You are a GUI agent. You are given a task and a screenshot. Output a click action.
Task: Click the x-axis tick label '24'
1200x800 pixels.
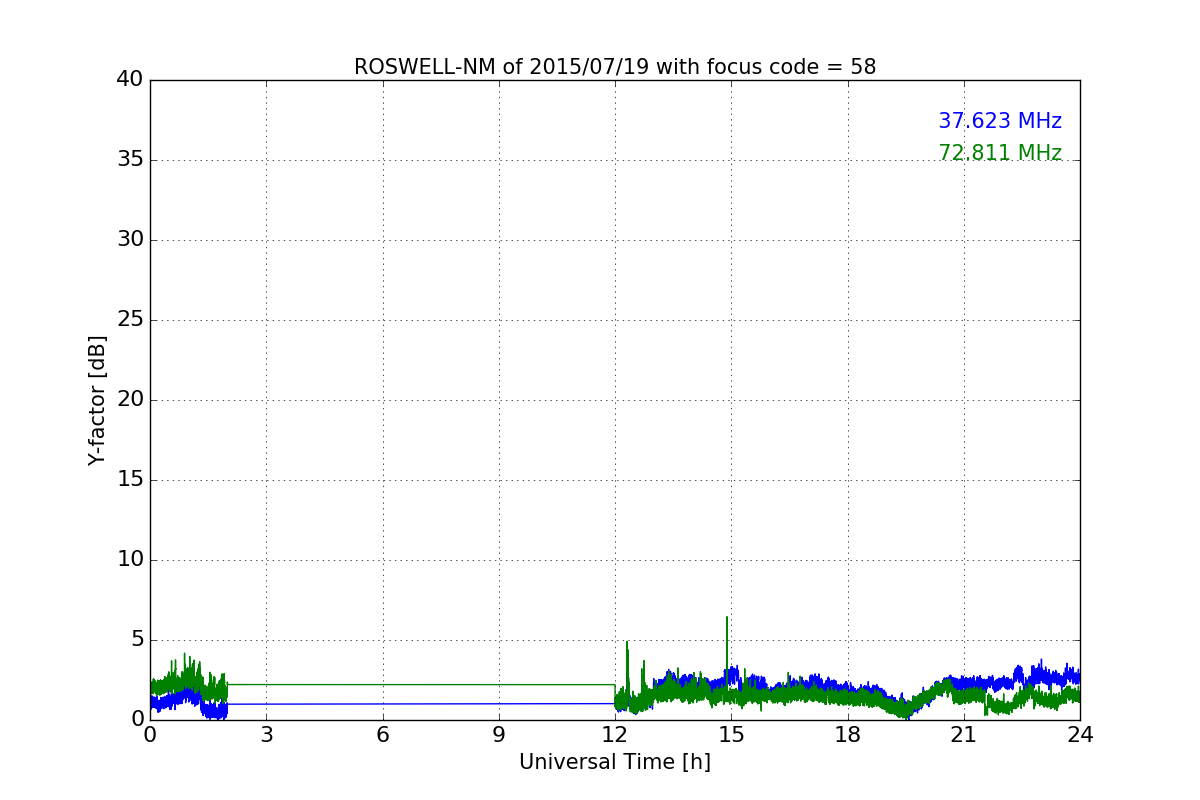(x=1080, y=735)
